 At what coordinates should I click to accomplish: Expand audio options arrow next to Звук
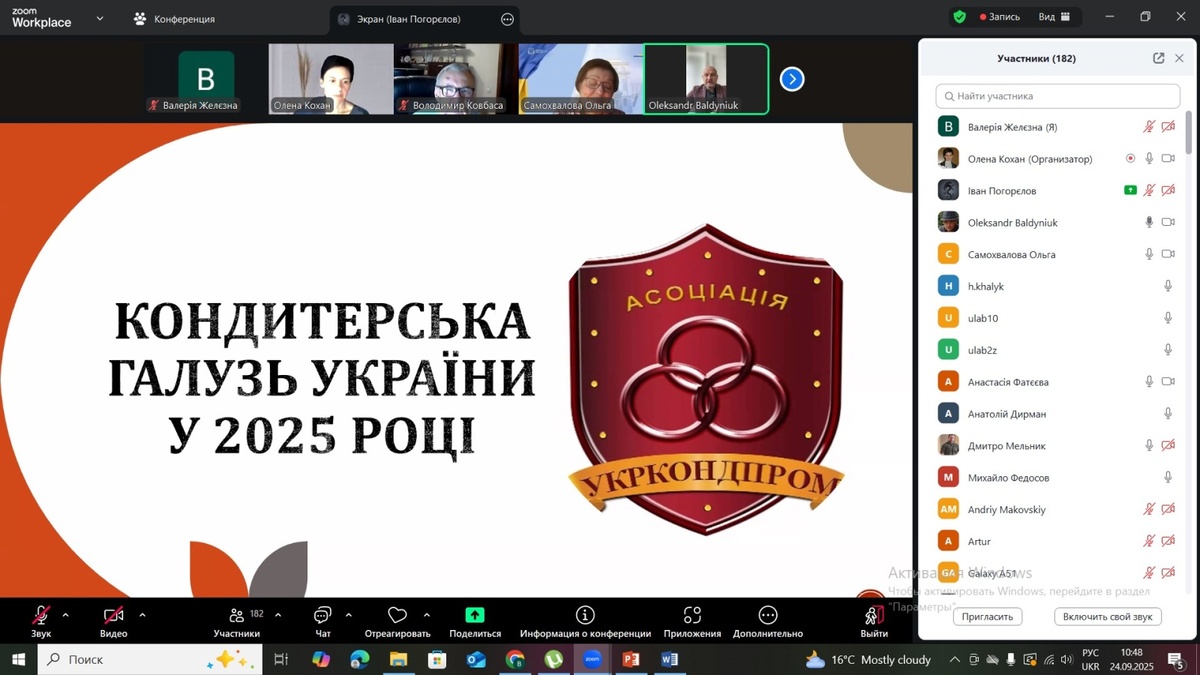pos(66,615)
